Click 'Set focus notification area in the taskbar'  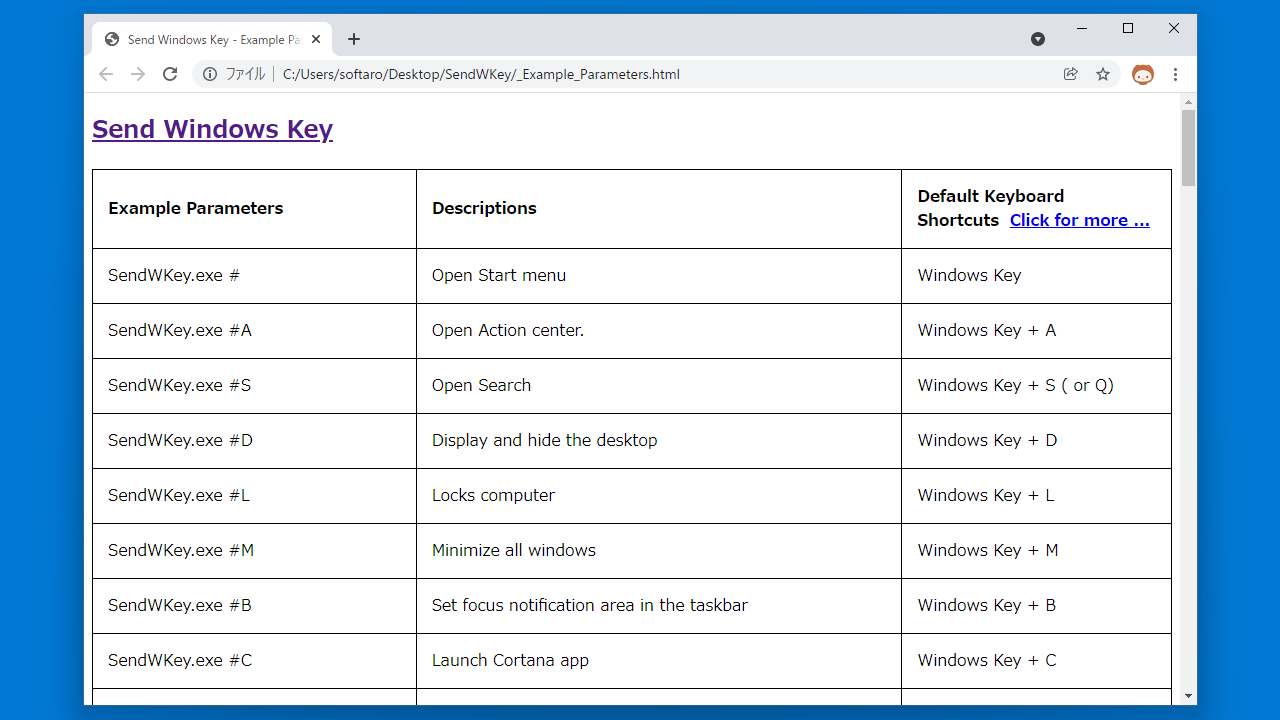coord(590,605)
